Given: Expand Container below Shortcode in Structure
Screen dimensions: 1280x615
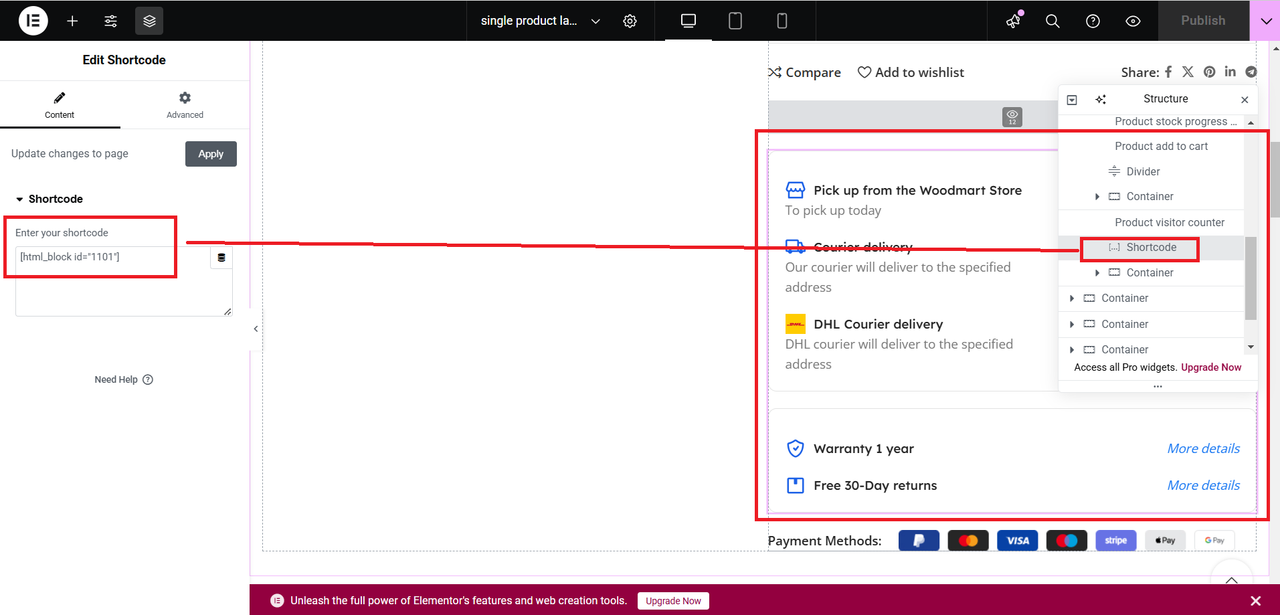Looking at the screenshot, I should tap(1097, 273).
